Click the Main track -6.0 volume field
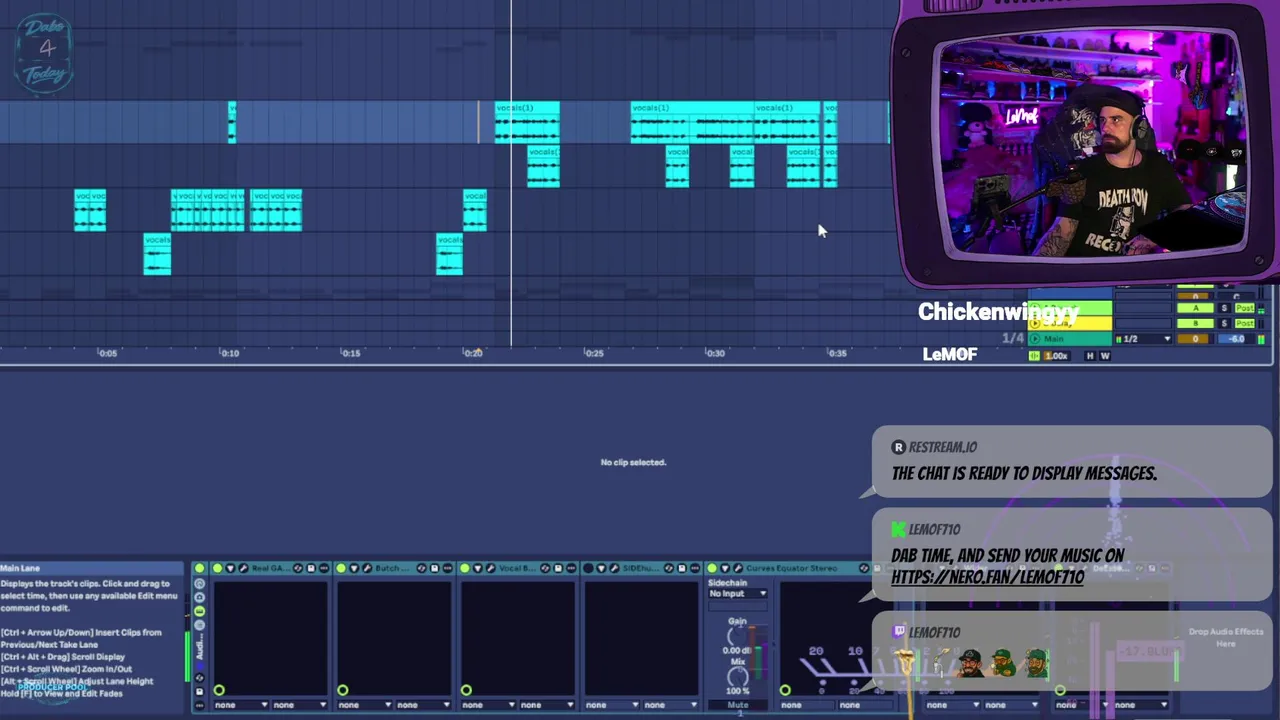1280x720 pixels. 1236,339
